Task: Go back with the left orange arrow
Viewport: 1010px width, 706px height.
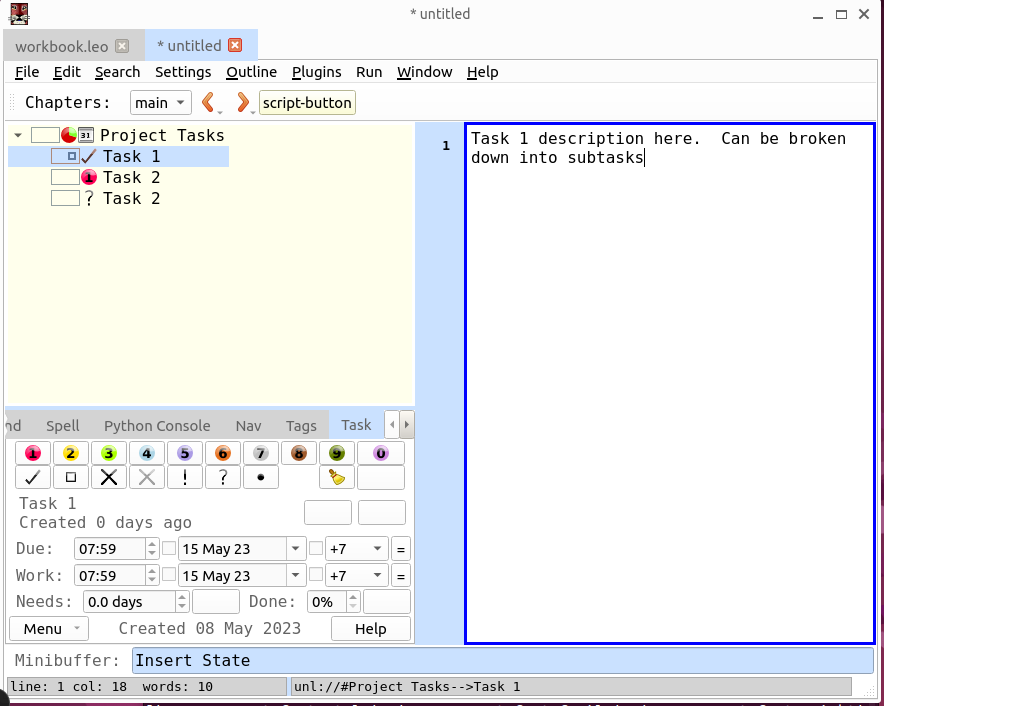Action: pos(209,102)
